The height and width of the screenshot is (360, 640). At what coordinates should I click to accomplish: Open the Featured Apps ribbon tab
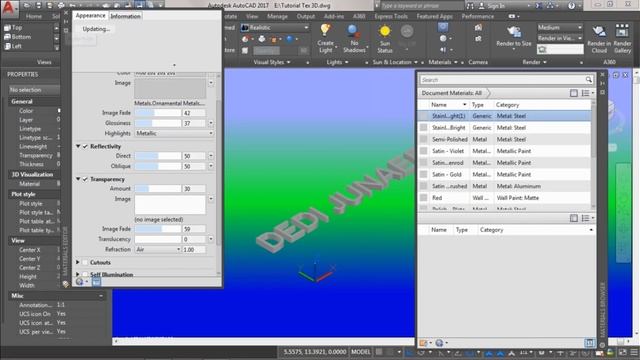[x=435, y=16]
